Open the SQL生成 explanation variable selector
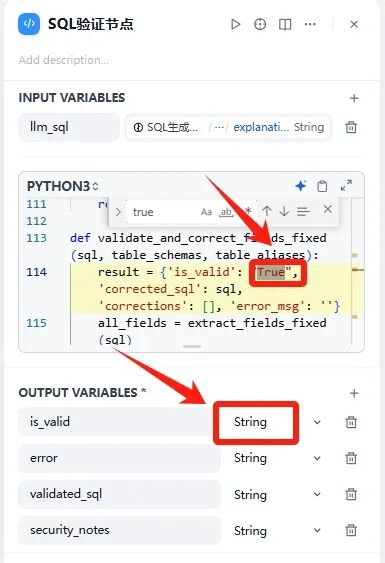 (228, 127)
